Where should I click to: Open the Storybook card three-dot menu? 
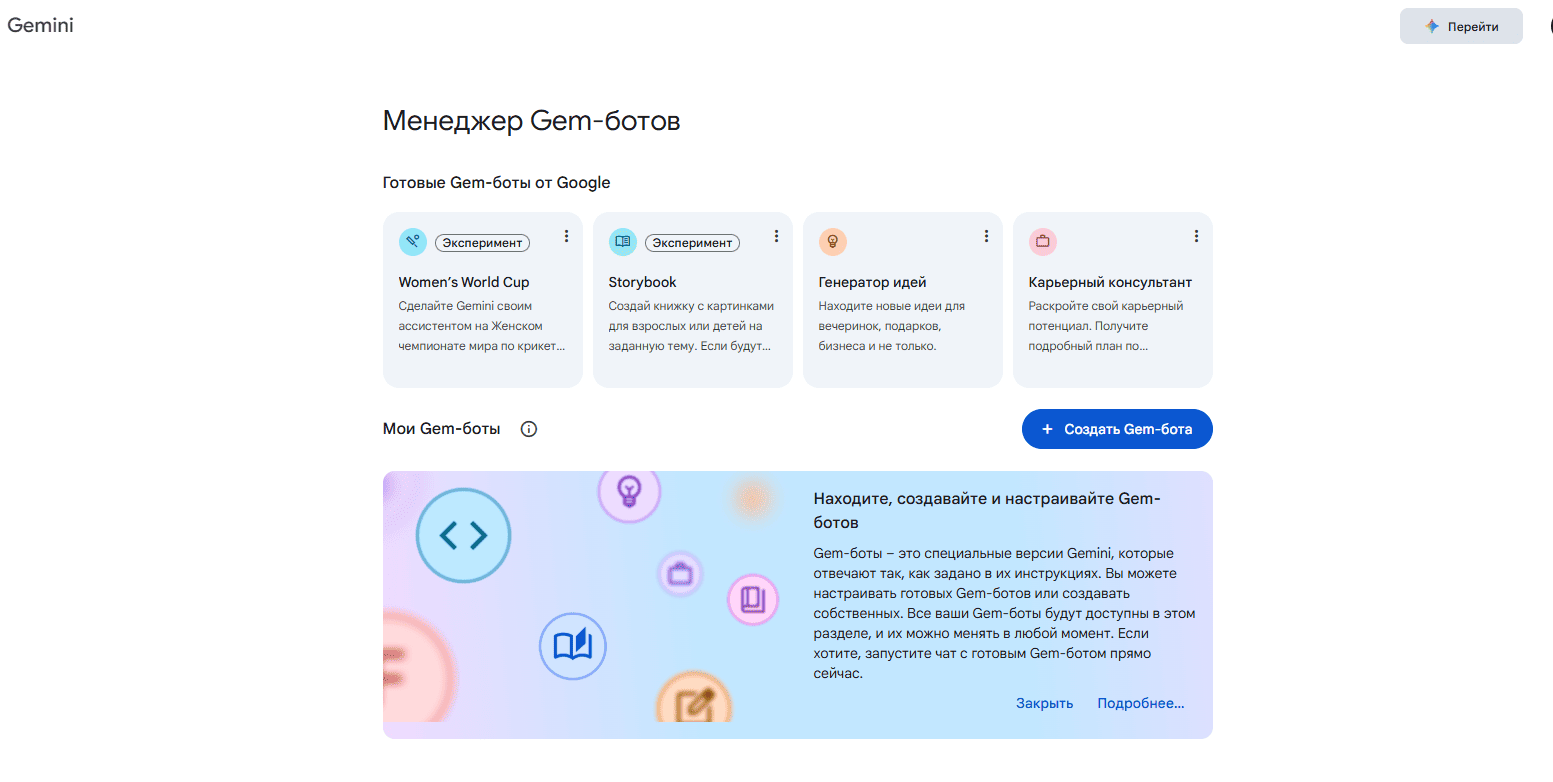(x=776, y=236)
